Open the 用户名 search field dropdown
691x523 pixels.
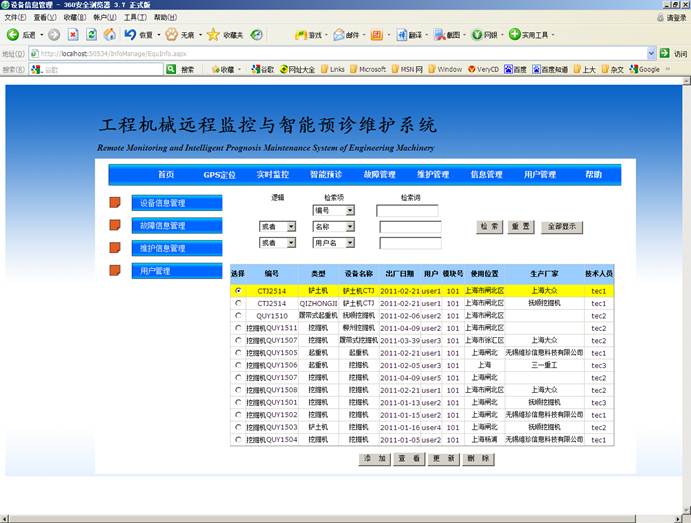[x=348, y=243]
